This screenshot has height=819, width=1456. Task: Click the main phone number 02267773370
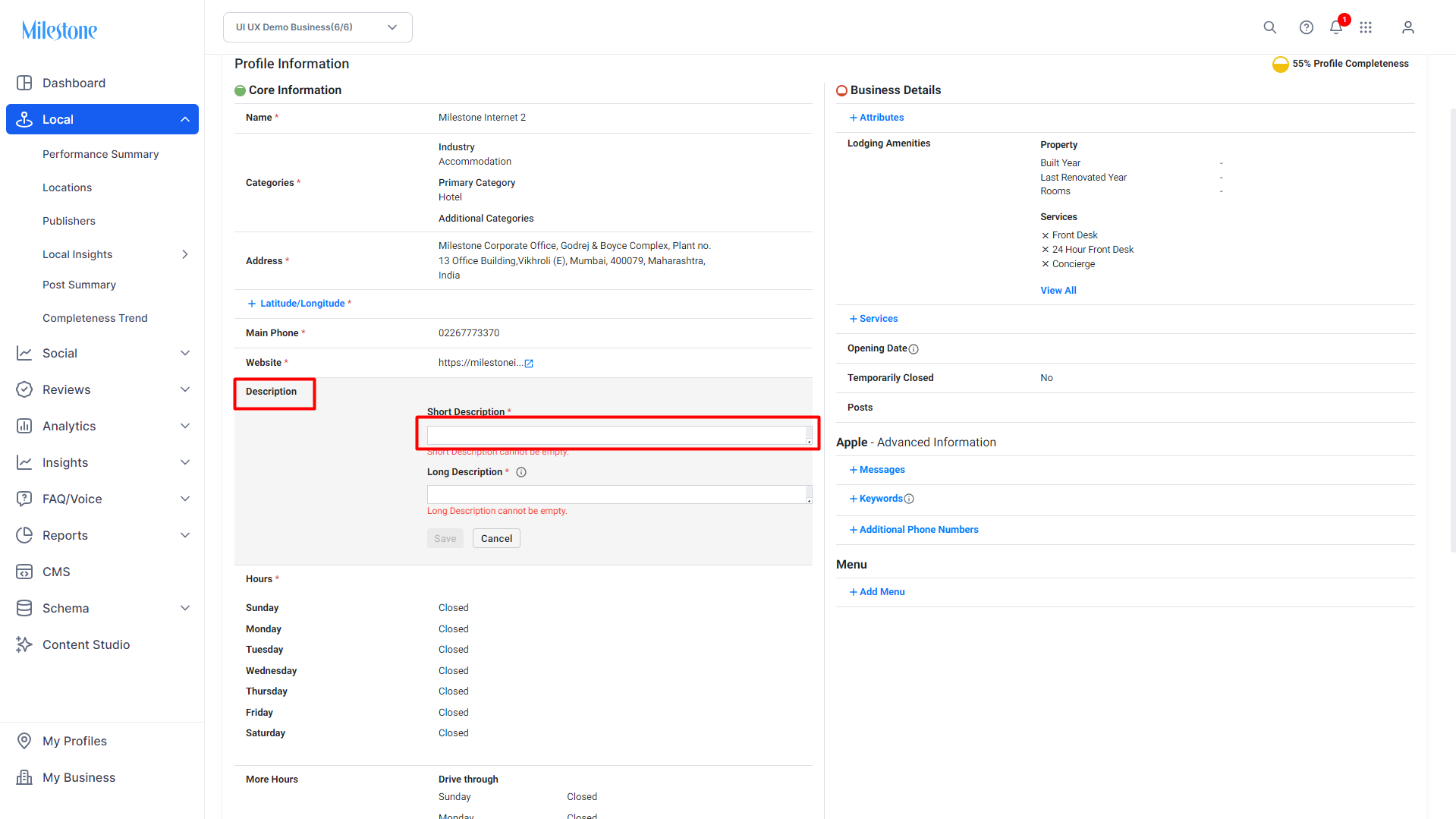coord(469,333)
